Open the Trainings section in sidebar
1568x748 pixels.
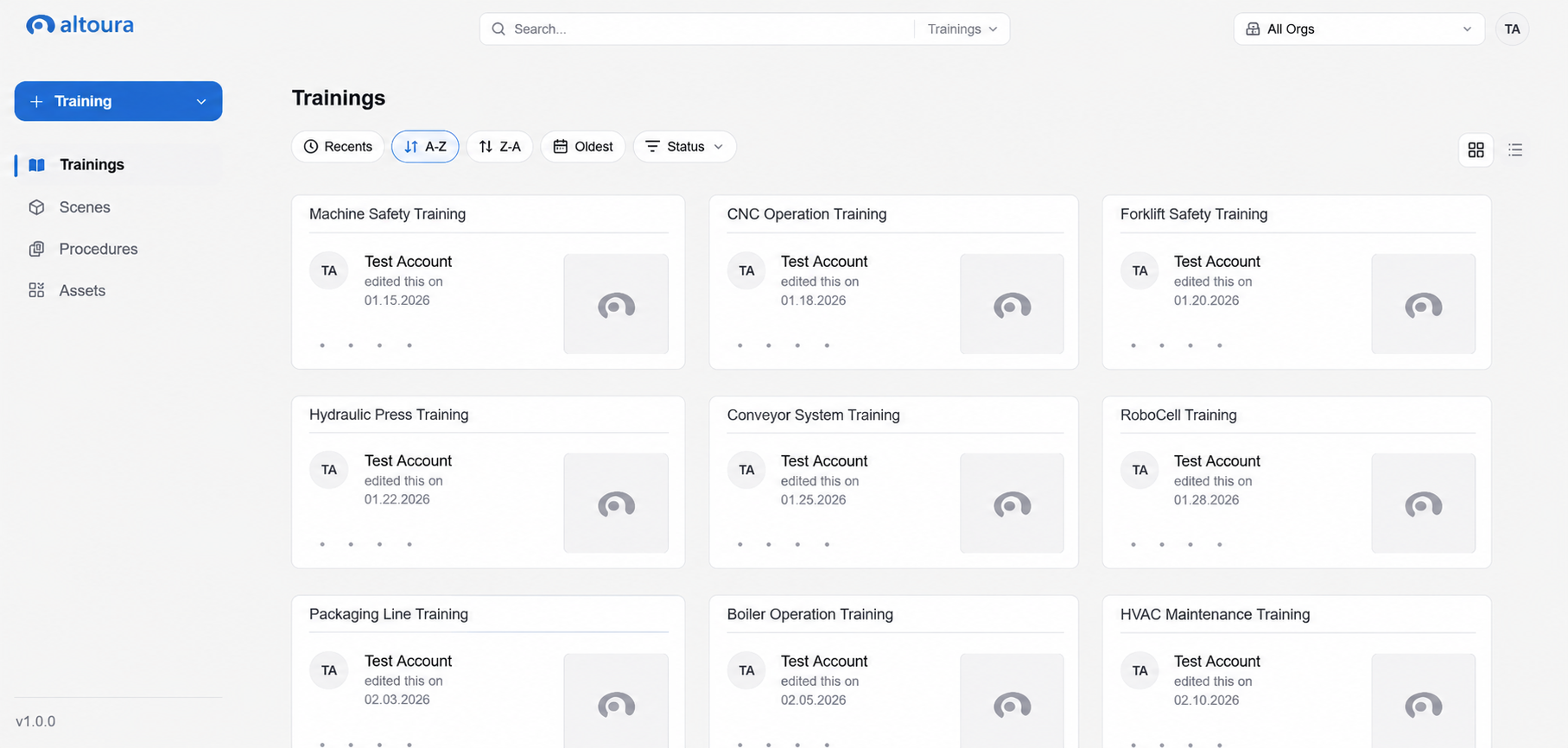(x=118, y=164)
